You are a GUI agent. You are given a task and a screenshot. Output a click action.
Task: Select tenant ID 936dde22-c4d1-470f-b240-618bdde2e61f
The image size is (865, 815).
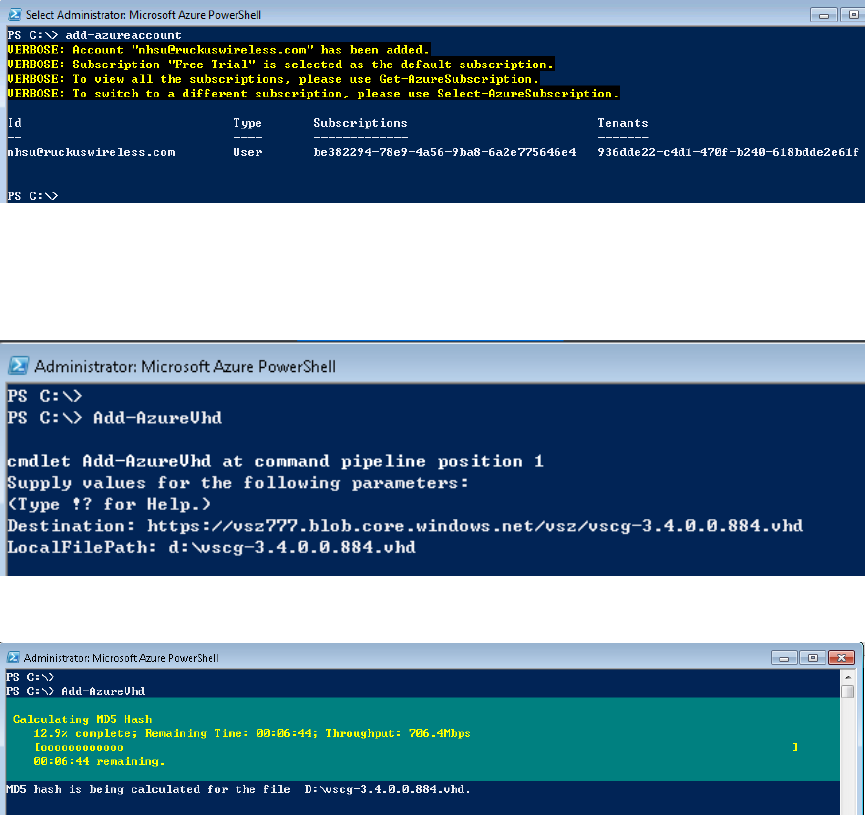tap(728, 152)
